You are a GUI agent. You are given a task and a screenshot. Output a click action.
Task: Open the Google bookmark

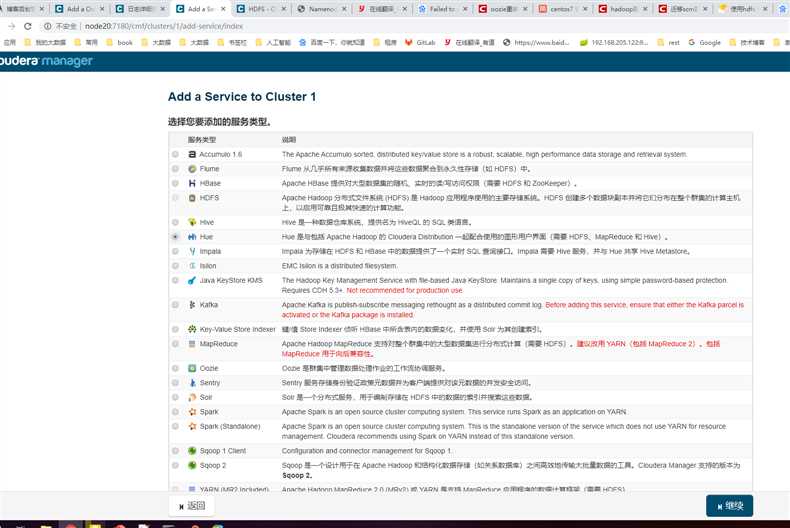704,43
